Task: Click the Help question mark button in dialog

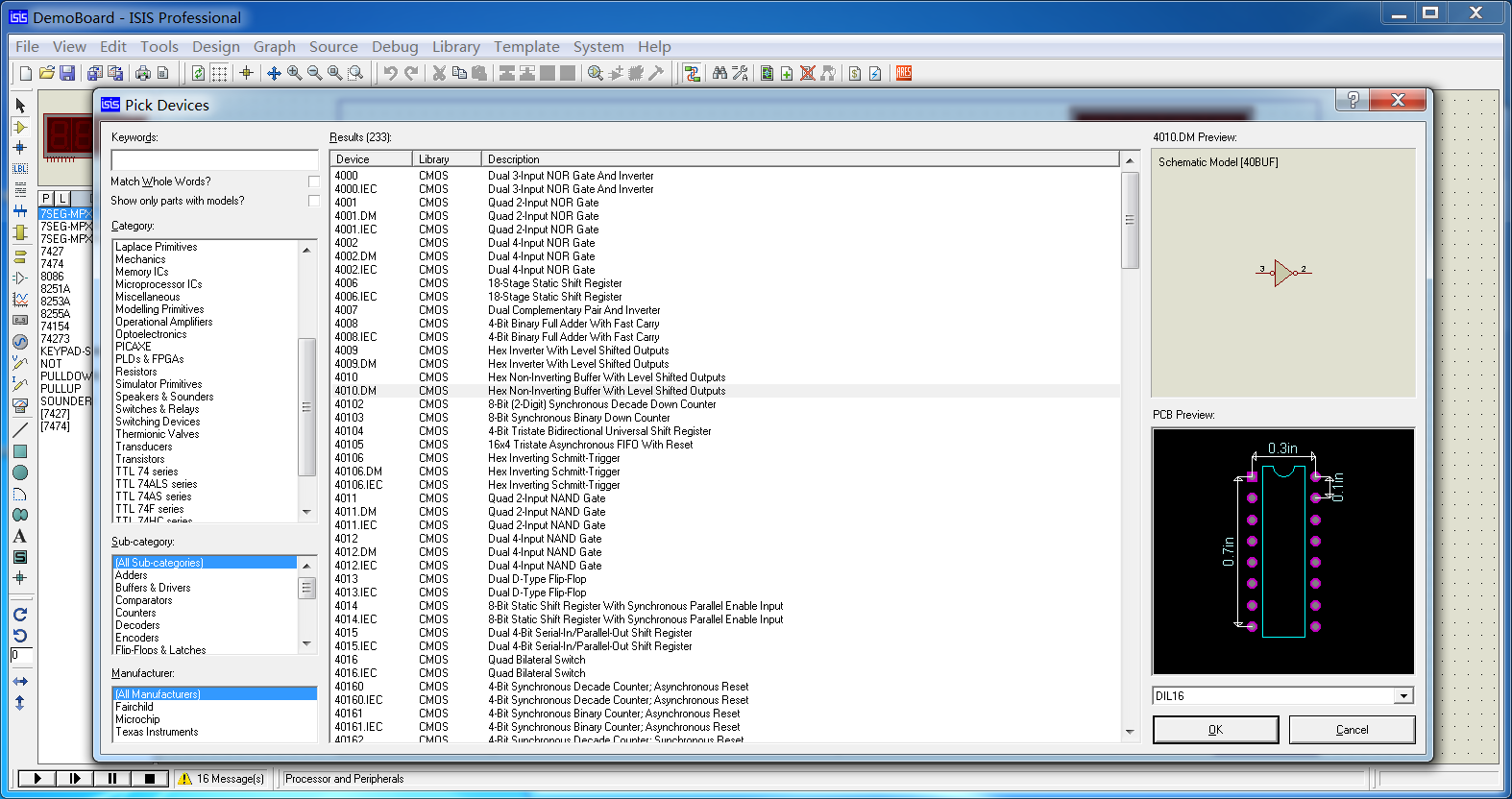Action: click(1353, 101)
